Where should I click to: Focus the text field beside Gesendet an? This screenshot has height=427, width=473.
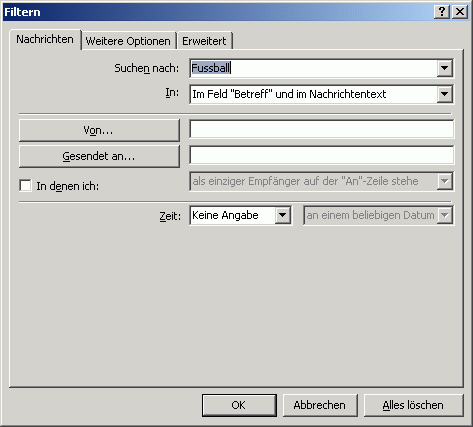[x=321, y=155]
